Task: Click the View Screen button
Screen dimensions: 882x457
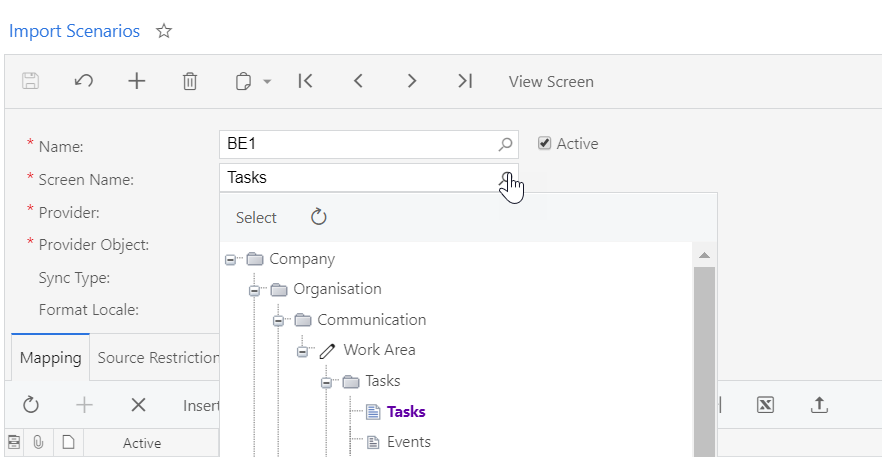Action: (551, 82)
